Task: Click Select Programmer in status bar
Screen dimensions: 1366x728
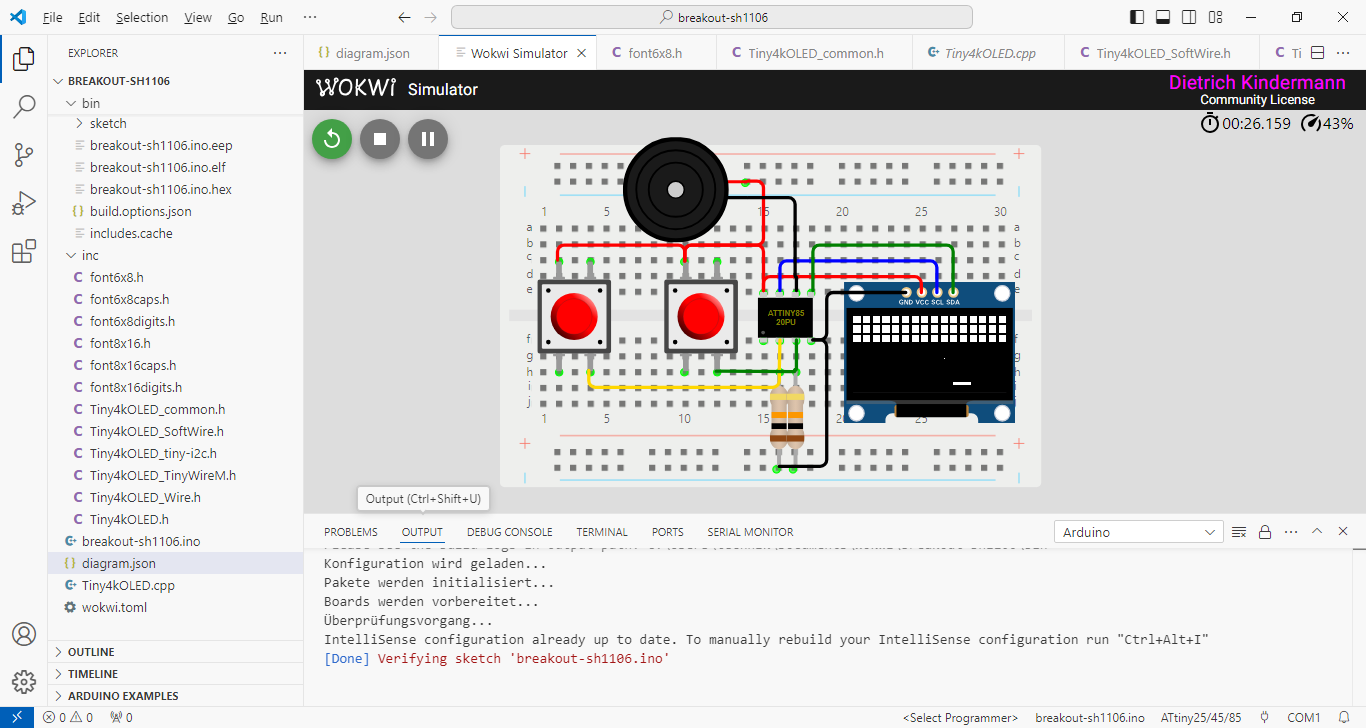Action: point(960,718)
